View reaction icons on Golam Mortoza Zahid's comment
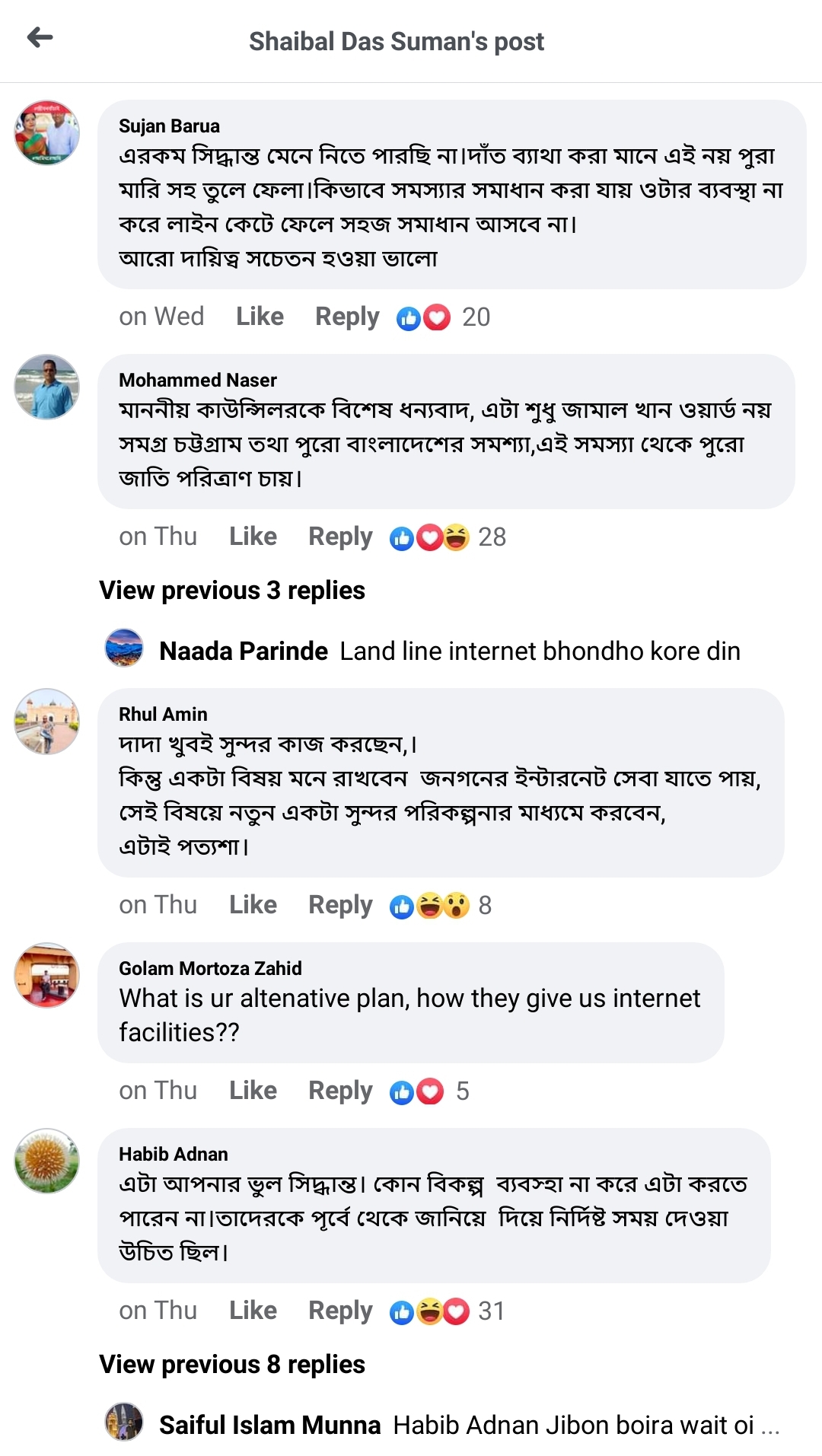 pos(416,1091)
